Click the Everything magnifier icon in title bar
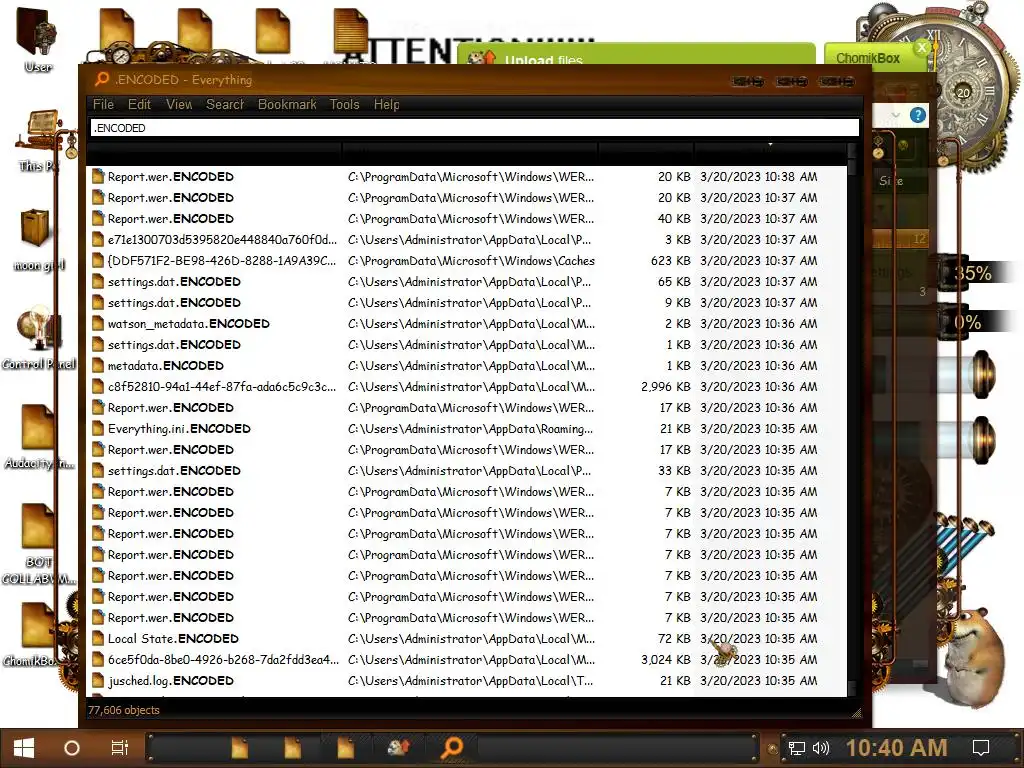This screenshot has width=1024, height=768. (x=101, y=80)
